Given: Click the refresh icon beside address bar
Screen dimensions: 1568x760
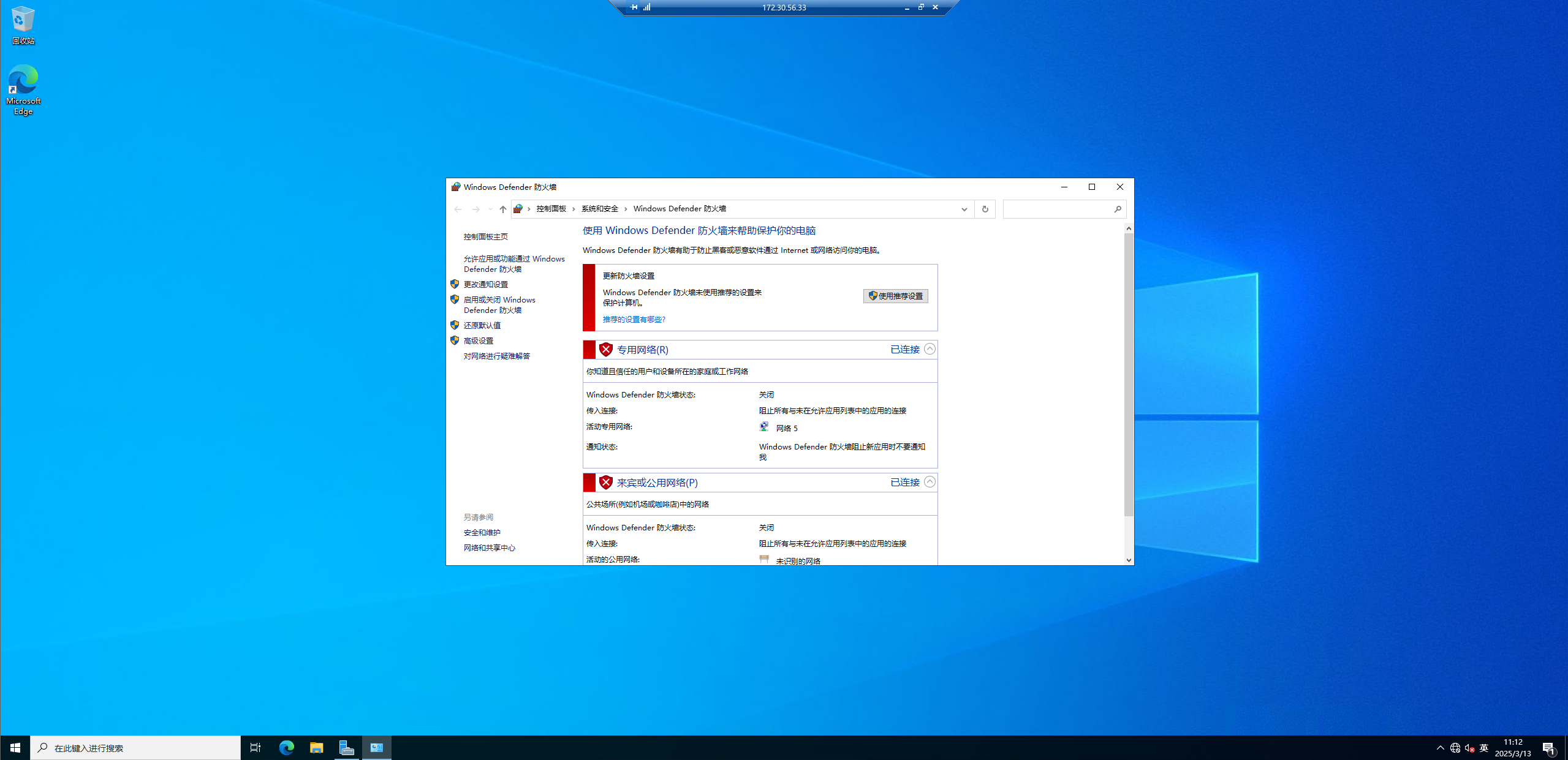Looking at the screenshot, I should [985, 209].
